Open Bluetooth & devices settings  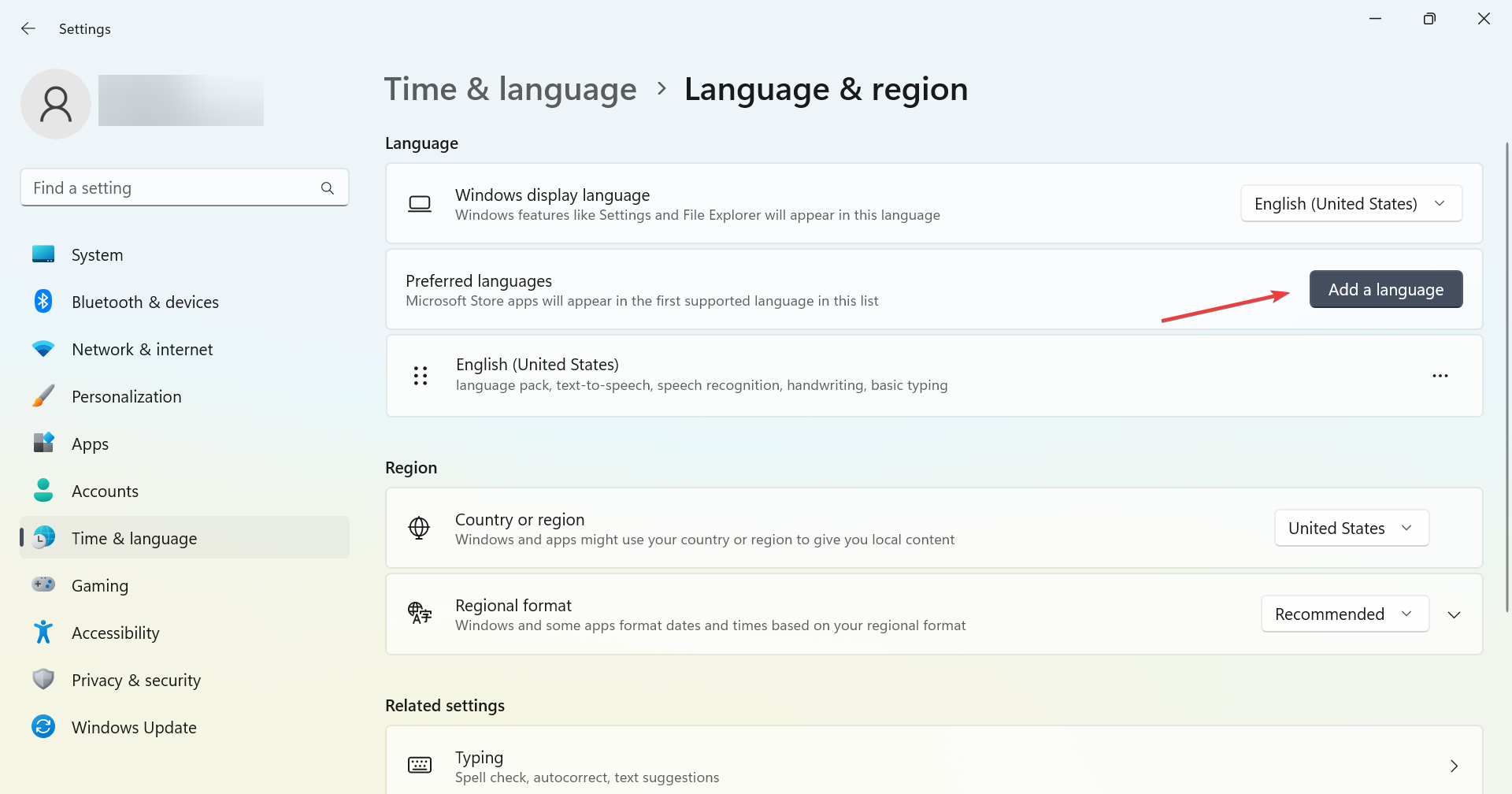(x=184, y=302)
